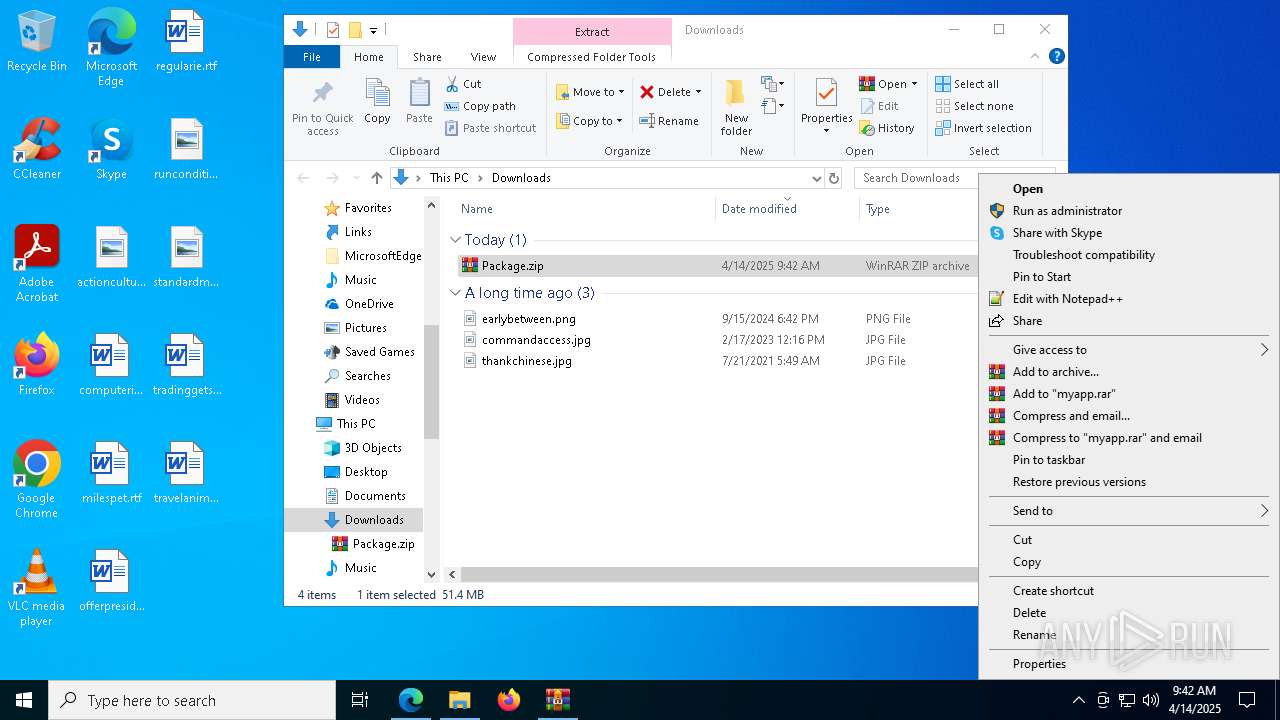Switch to the Share tab

tap(427, 57)
